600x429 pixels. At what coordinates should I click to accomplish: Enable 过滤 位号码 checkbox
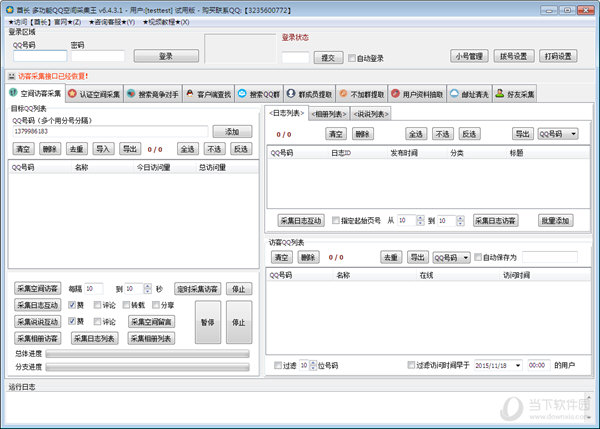[278, 365]
